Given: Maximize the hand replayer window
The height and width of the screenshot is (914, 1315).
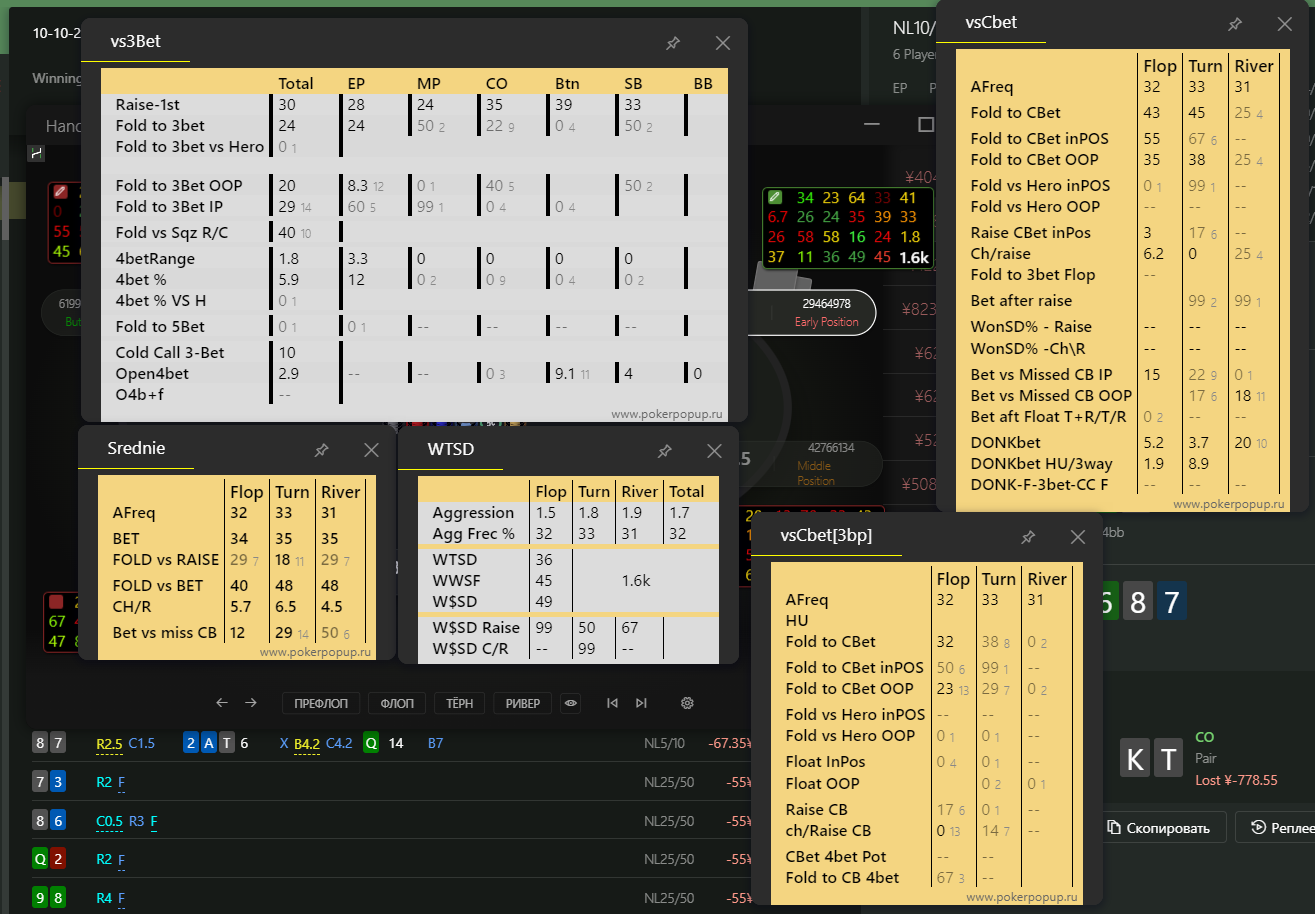Looking at the screenshot, I should click(x=926, y=124).
